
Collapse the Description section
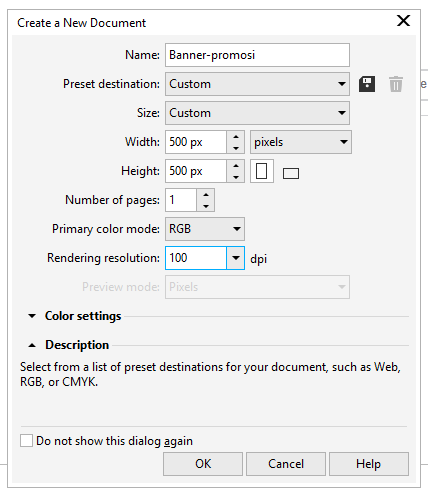[x=32, y=345]
